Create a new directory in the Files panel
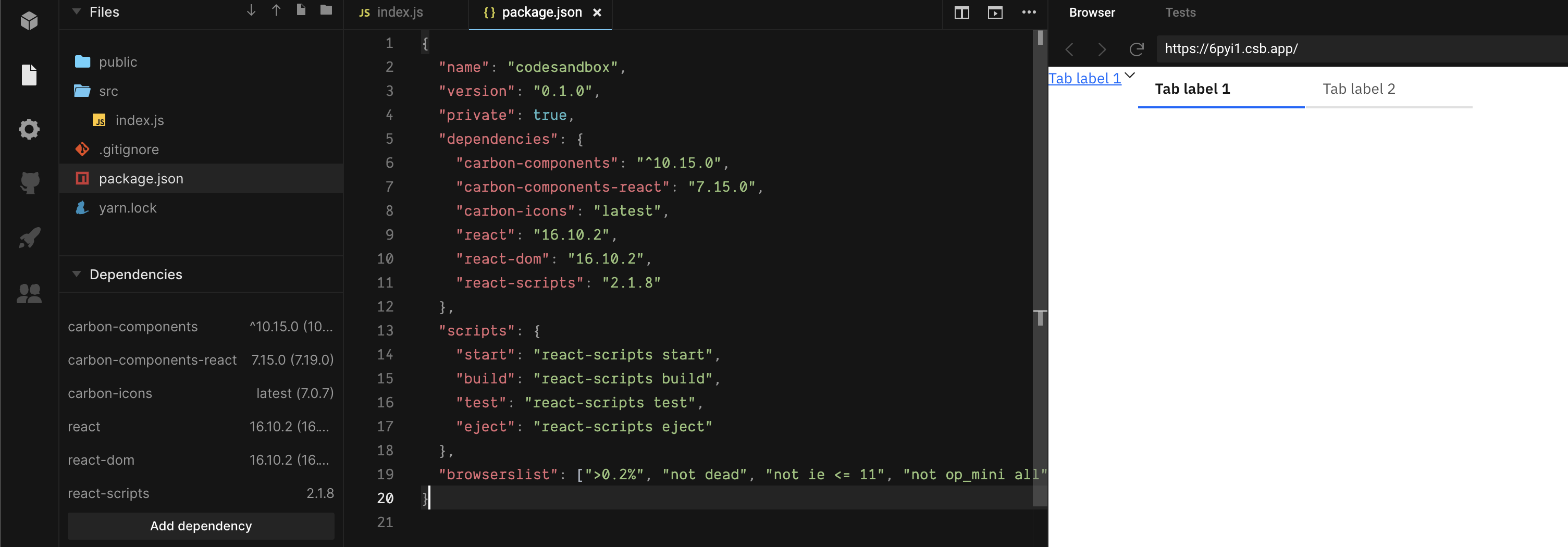This screenshot has width=1568, height=547. [x=326, y=11]
